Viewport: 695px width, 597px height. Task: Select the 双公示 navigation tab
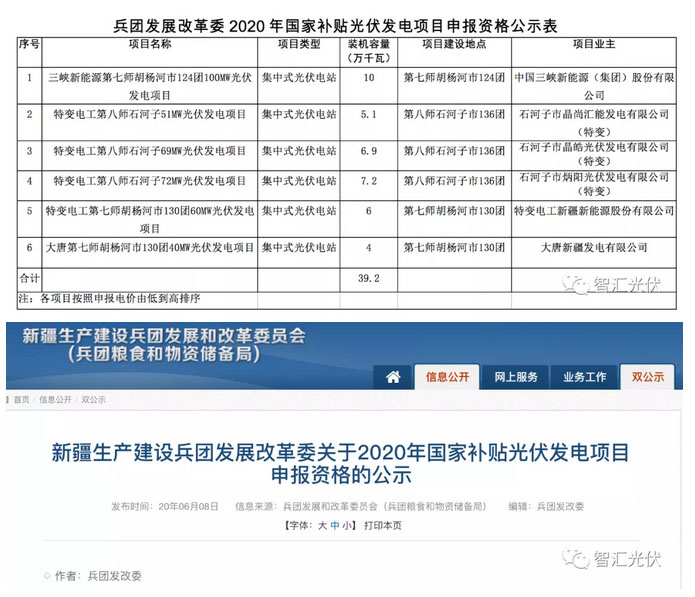(x=647, y=377)
